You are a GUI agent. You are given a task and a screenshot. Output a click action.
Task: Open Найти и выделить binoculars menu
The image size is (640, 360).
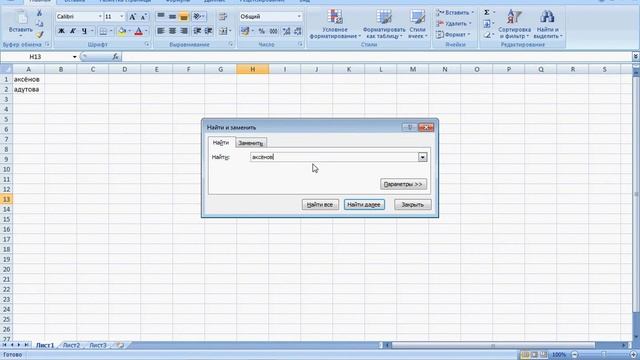coord(548,24)
